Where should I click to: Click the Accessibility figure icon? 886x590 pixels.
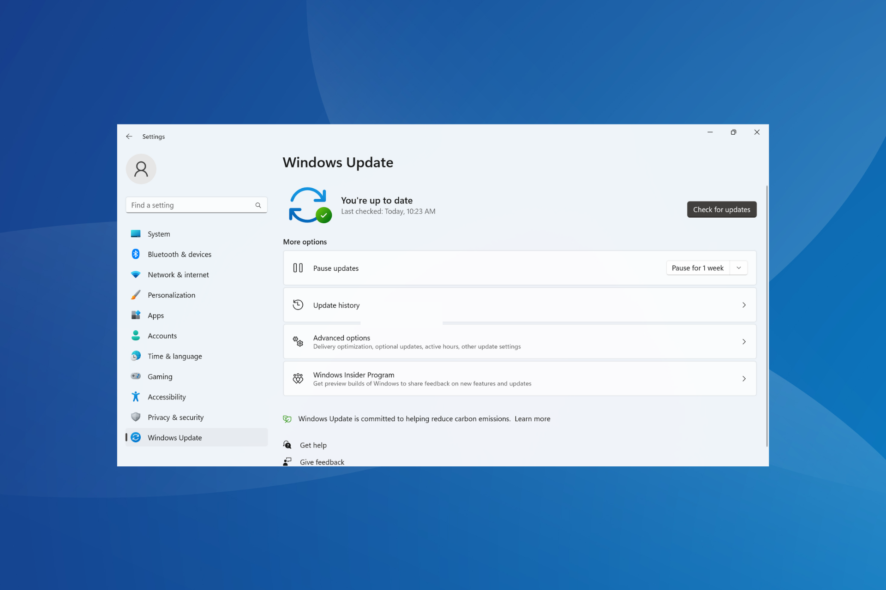(x=136, y=397)
